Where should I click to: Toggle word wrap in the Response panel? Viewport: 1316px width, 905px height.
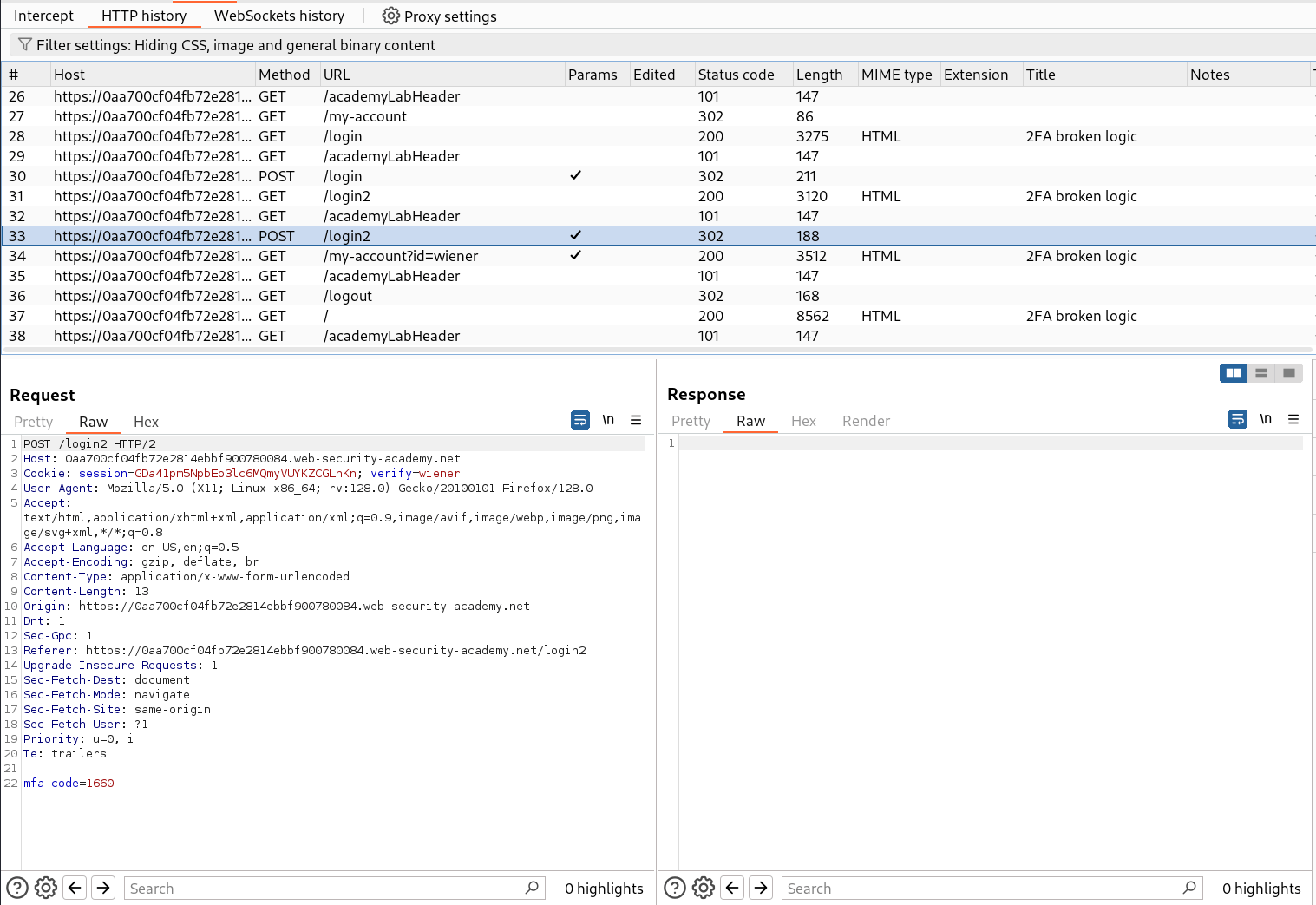click(1237, 419)
